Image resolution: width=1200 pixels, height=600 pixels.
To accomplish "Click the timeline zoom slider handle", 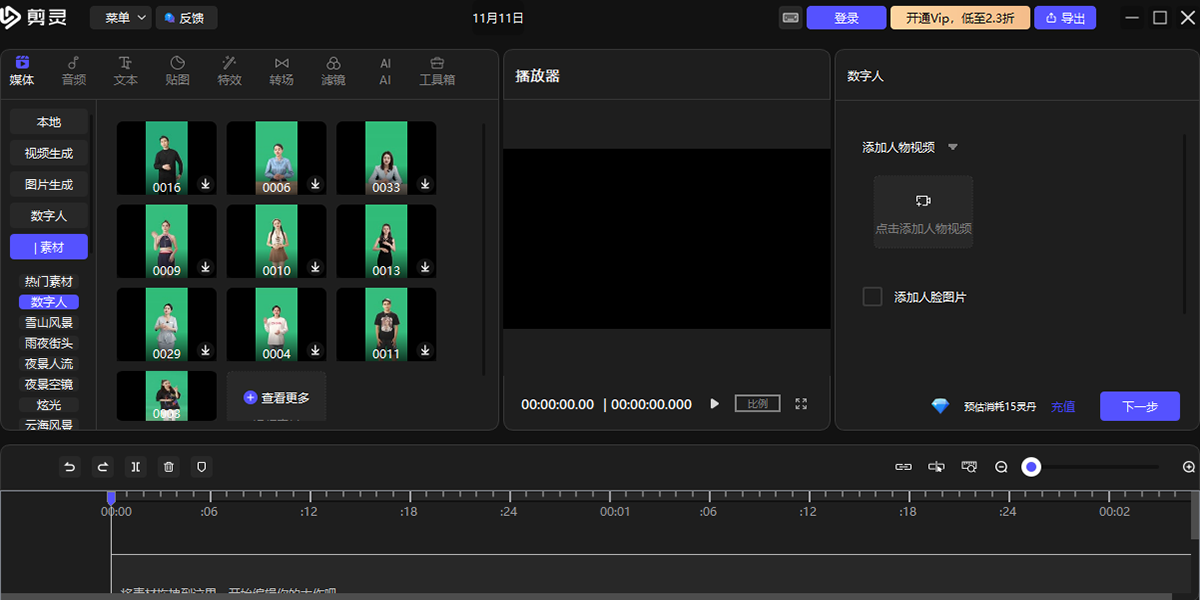I will click(1031, 467).
